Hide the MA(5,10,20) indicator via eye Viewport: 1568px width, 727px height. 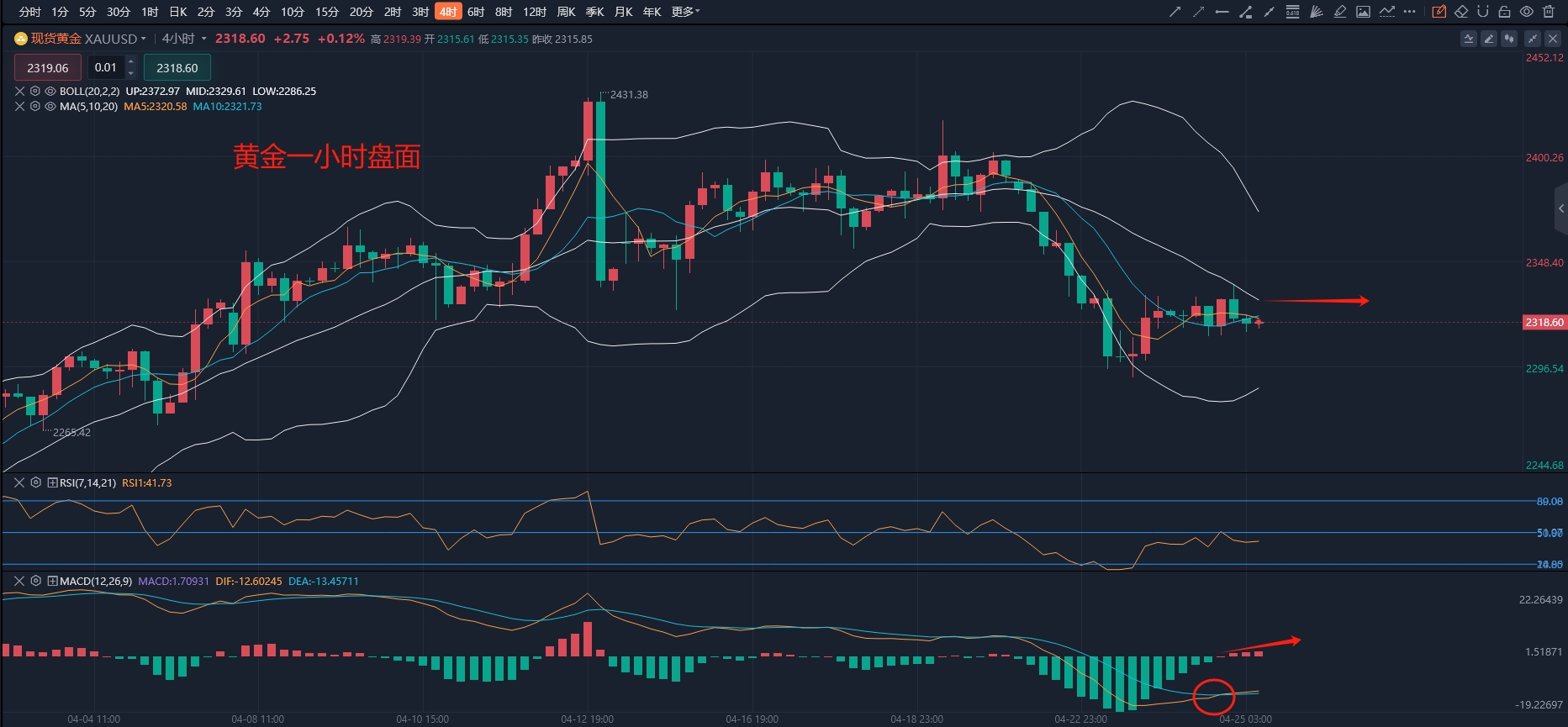tap(50, 107)
